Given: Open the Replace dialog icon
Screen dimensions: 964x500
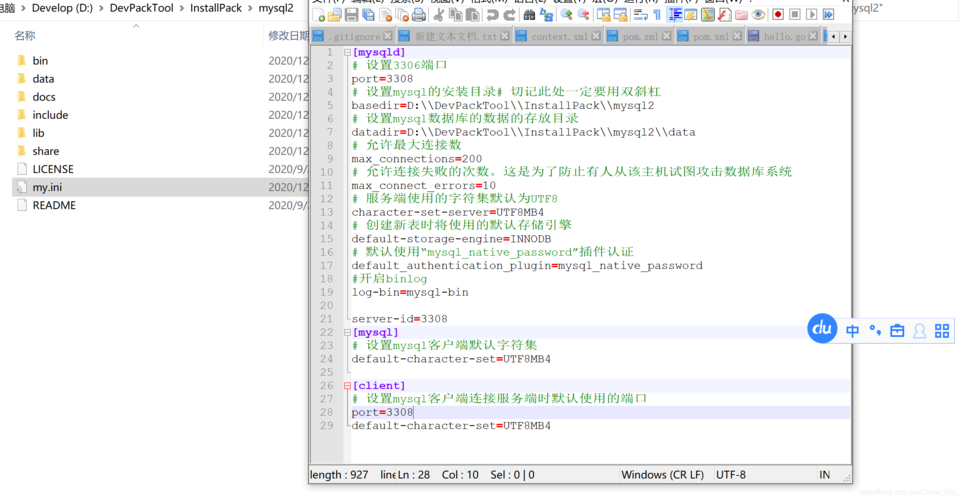Looking at the screenshot, I should [x=546, y=15].
